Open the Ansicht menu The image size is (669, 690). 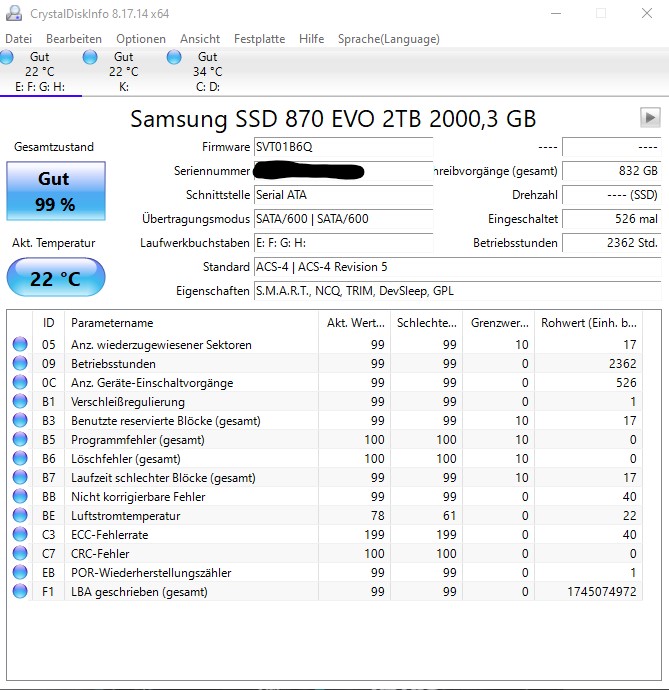200,39
